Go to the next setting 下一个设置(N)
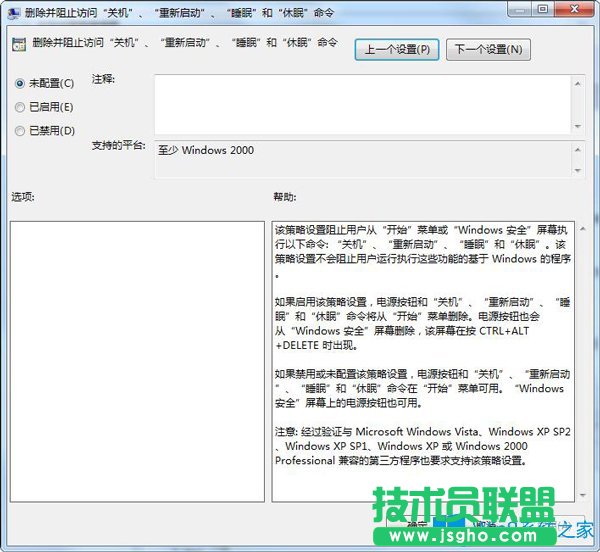Viewport: 600px width, 552px height. click(488, 49)
